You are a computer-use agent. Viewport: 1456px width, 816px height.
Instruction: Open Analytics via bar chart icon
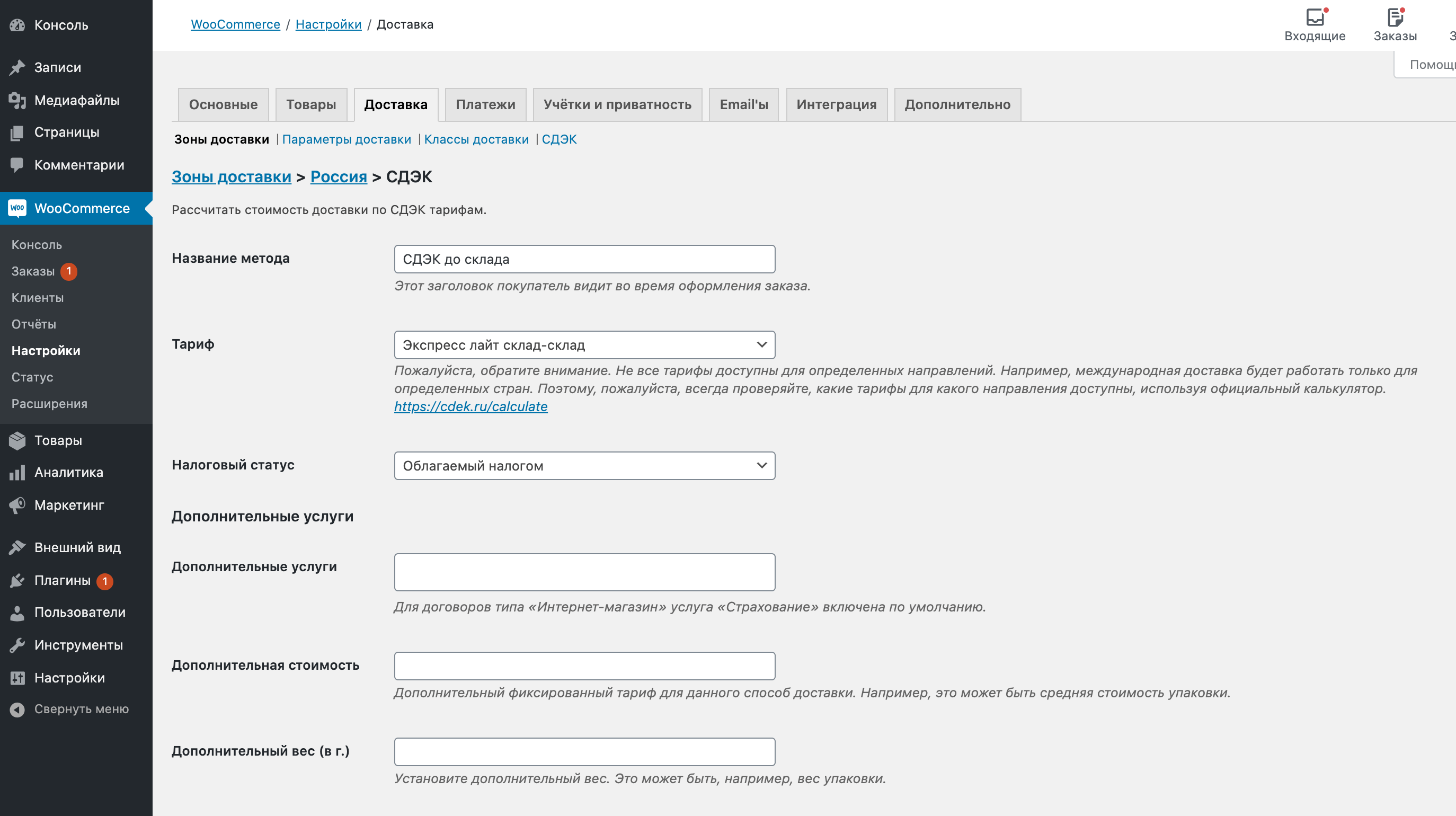pos(17,473)
